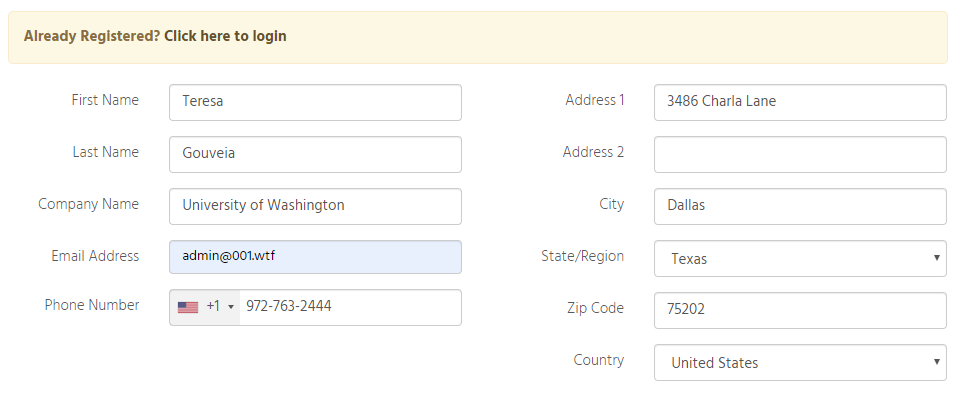
Task: Click the Last Name field containing Gouveia
Action: (x=315, y=154)
